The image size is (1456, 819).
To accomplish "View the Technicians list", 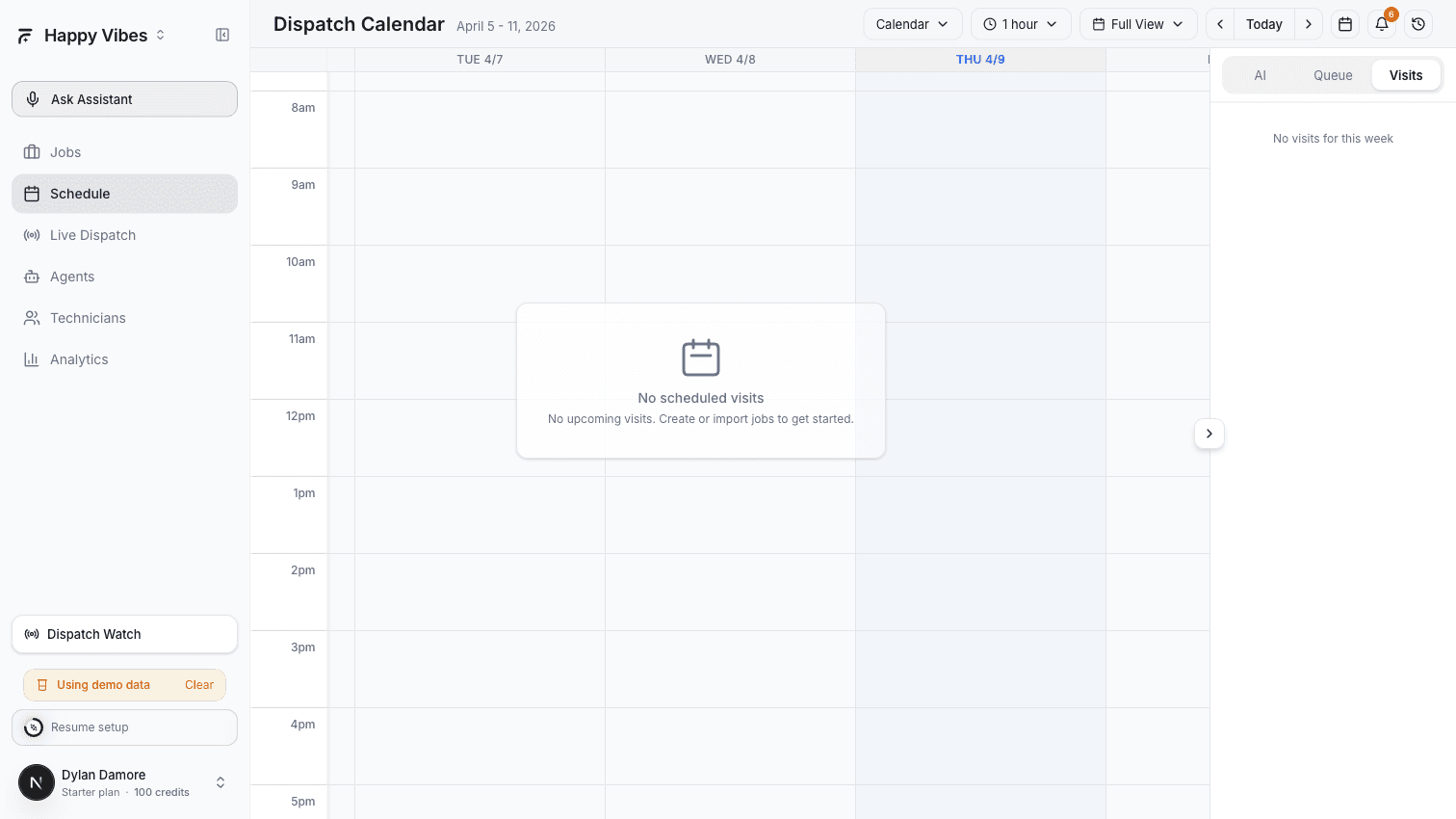I will (x=87, y=318).
